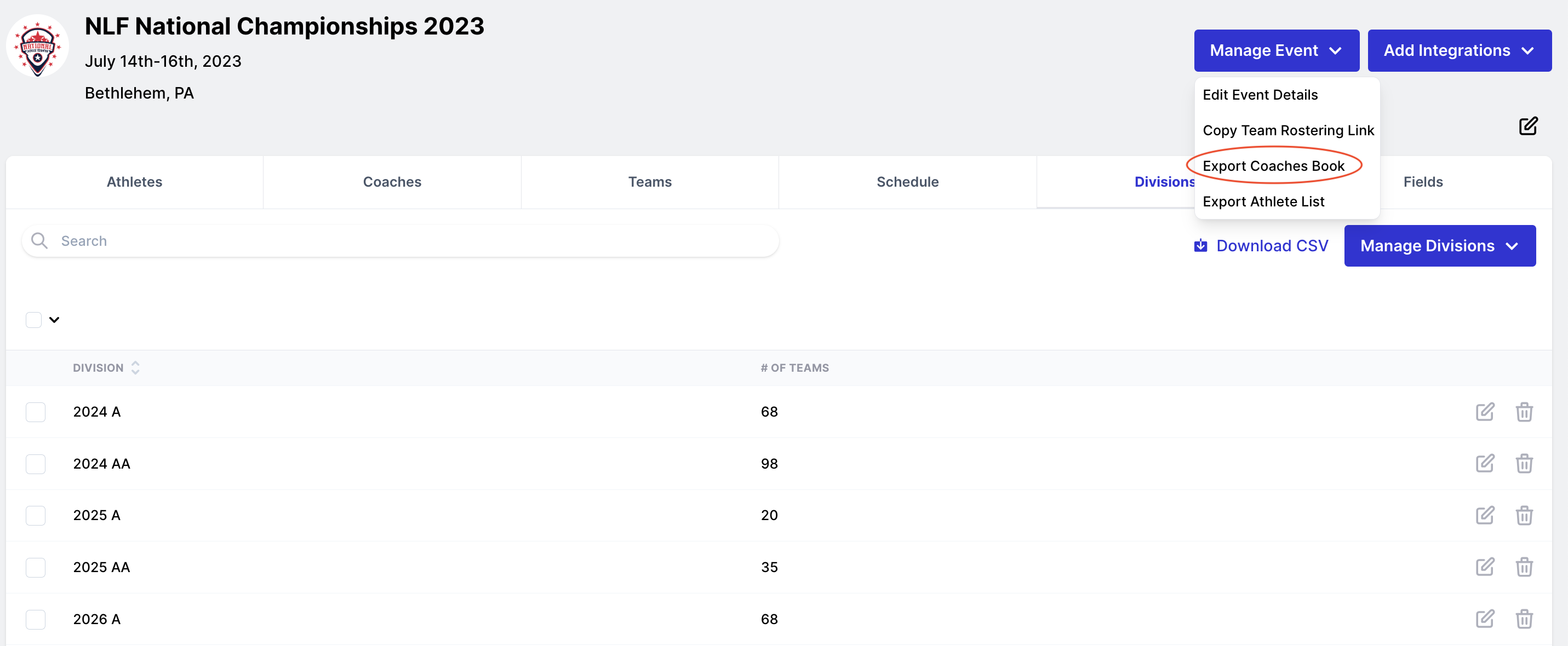The height and width of the screenshot is (646, 1568).
Task: Expand the Add Integrations dropdown
Action: point(1459,50)
